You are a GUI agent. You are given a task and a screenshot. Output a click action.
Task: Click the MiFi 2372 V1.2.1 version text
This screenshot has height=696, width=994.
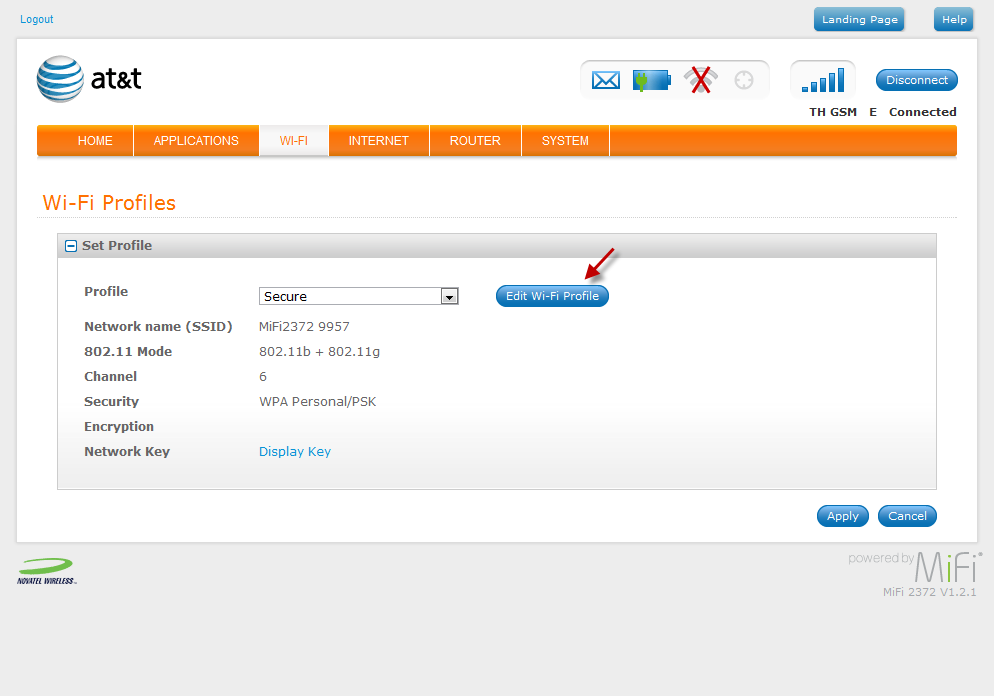pyautogui.click(x=929, y=592)
